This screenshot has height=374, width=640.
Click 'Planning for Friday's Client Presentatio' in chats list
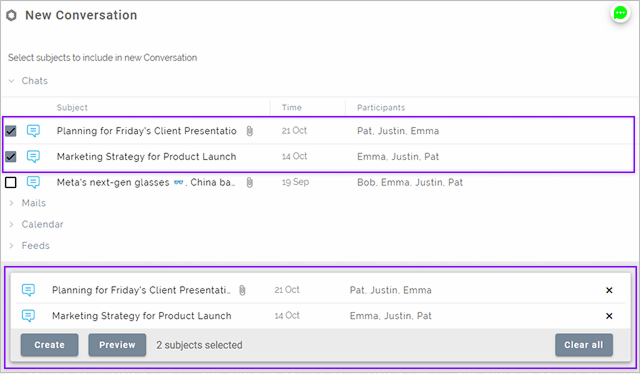tap(147, 131)
